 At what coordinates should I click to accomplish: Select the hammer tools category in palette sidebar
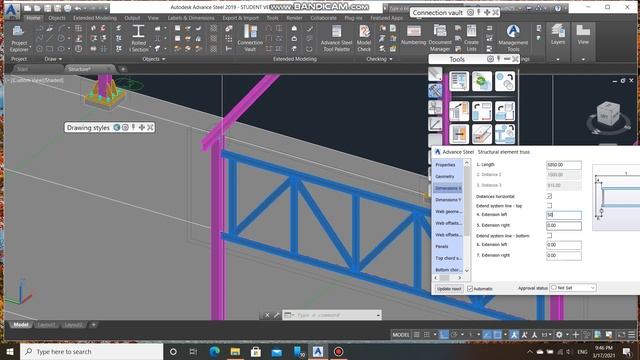[x=435, y=91]
